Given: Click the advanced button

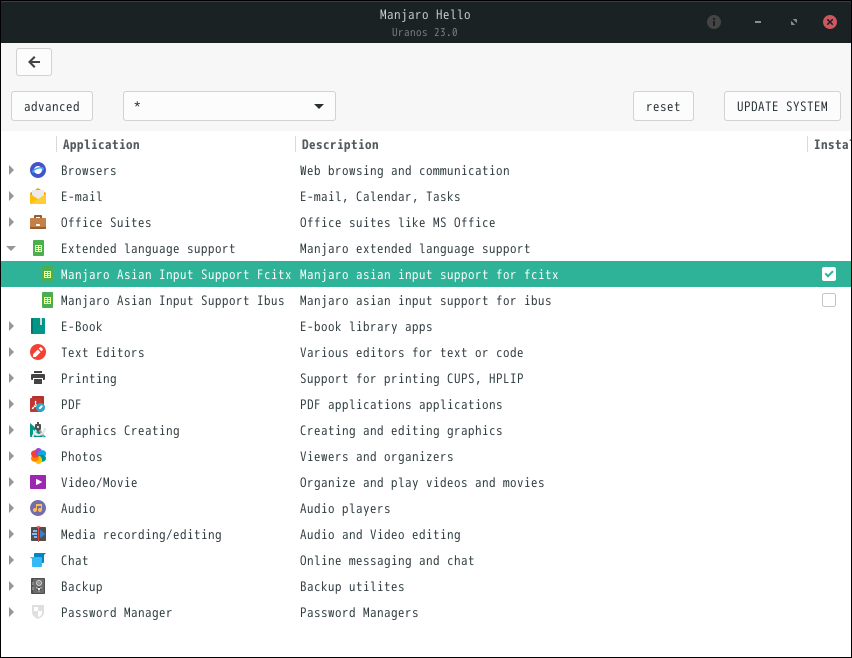Looking at the screenshot, I should (x=52, y=106).
